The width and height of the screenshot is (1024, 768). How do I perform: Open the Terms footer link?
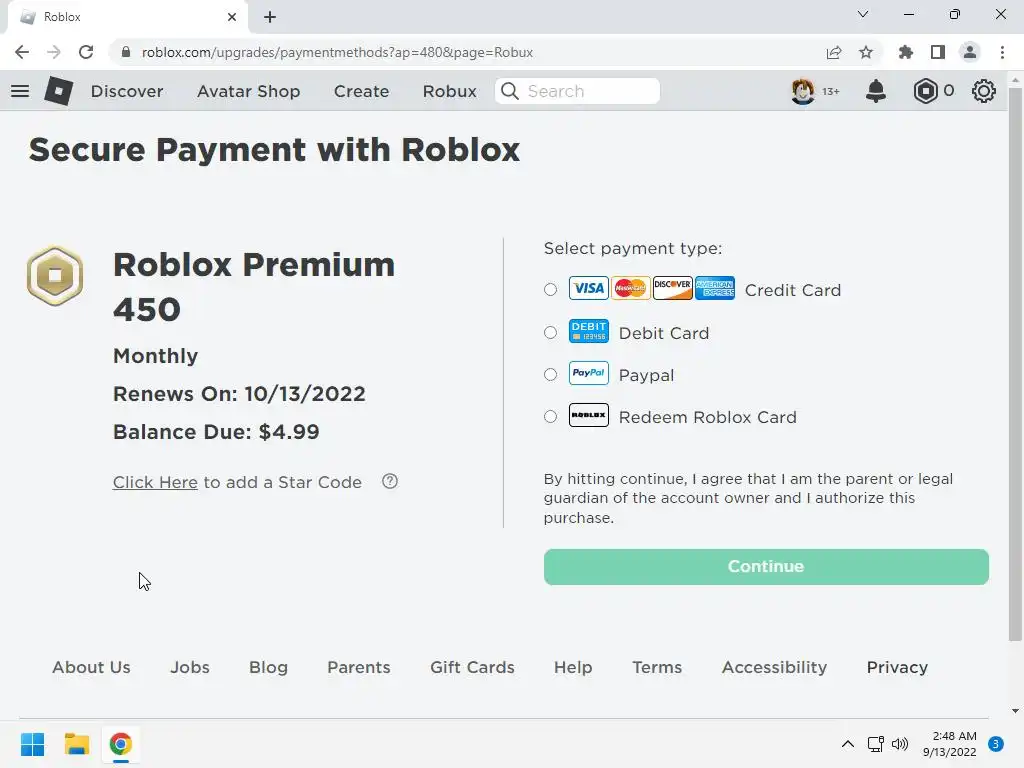click(x=657, y=667)
